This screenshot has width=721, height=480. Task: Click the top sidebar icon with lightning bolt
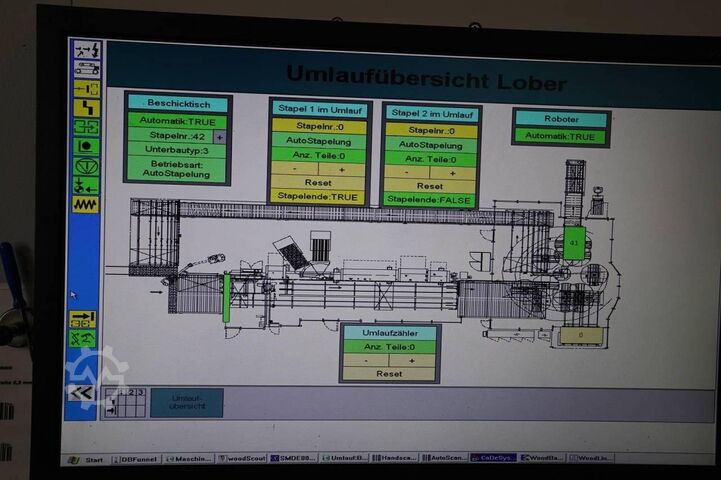[x=87, y=50]
